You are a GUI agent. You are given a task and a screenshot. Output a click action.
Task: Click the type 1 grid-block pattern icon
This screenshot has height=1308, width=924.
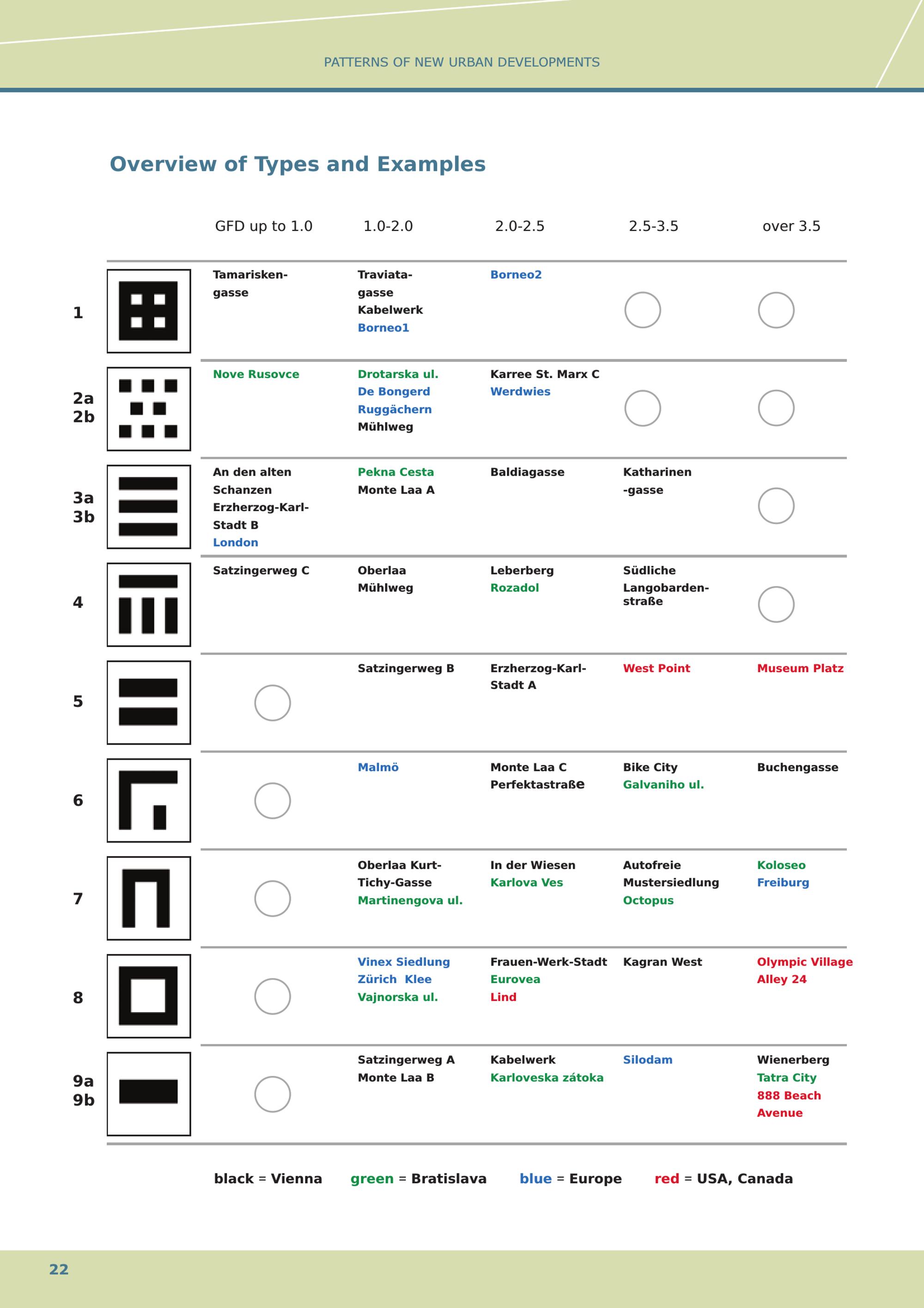coord(149,311)
